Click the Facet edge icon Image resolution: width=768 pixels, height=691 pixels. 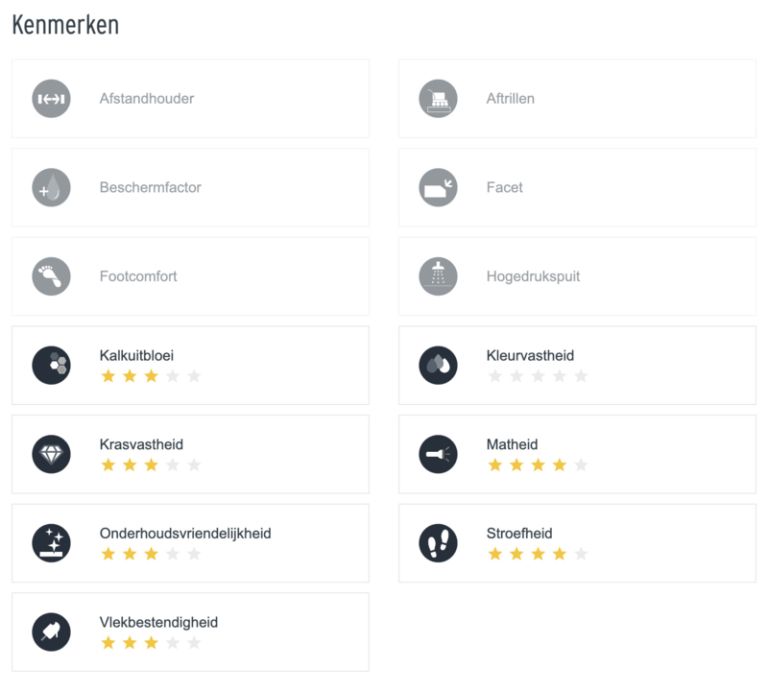[x=438, y=188]
